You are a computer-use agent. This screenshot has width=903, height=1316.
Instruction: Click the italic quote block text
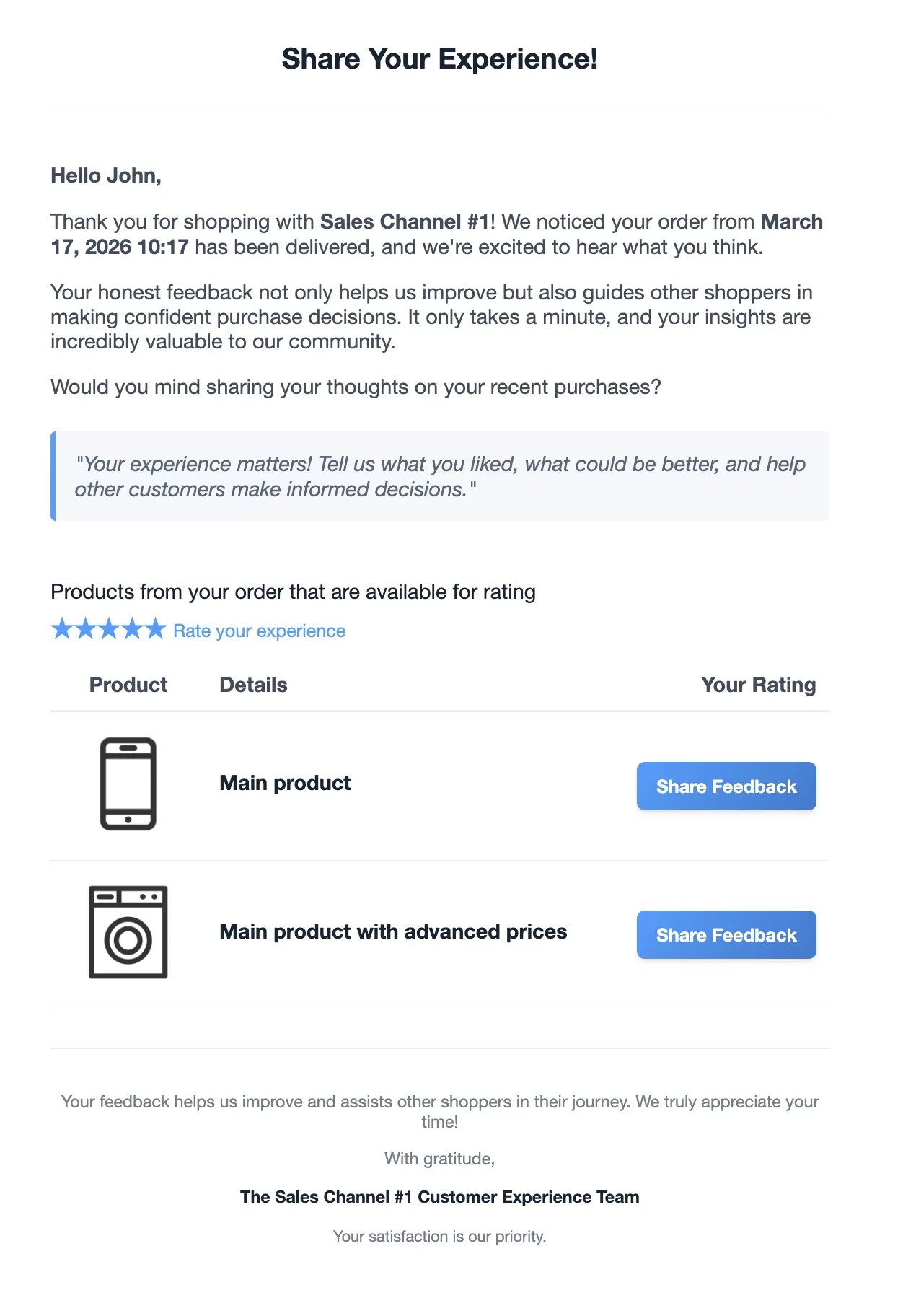click(x=440, y=477)
